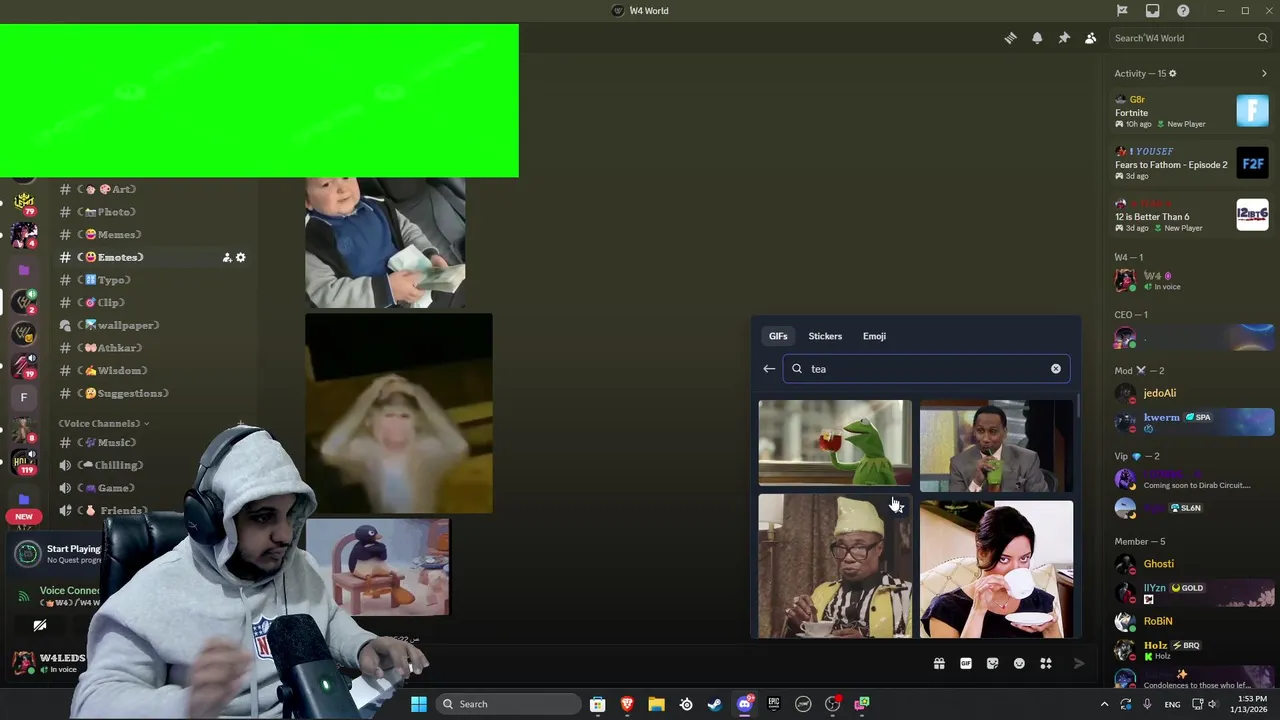Viewport: 1280px width, 720px height.
Task: Open Ghosti member profile
Action: [x=1192, y=564]
